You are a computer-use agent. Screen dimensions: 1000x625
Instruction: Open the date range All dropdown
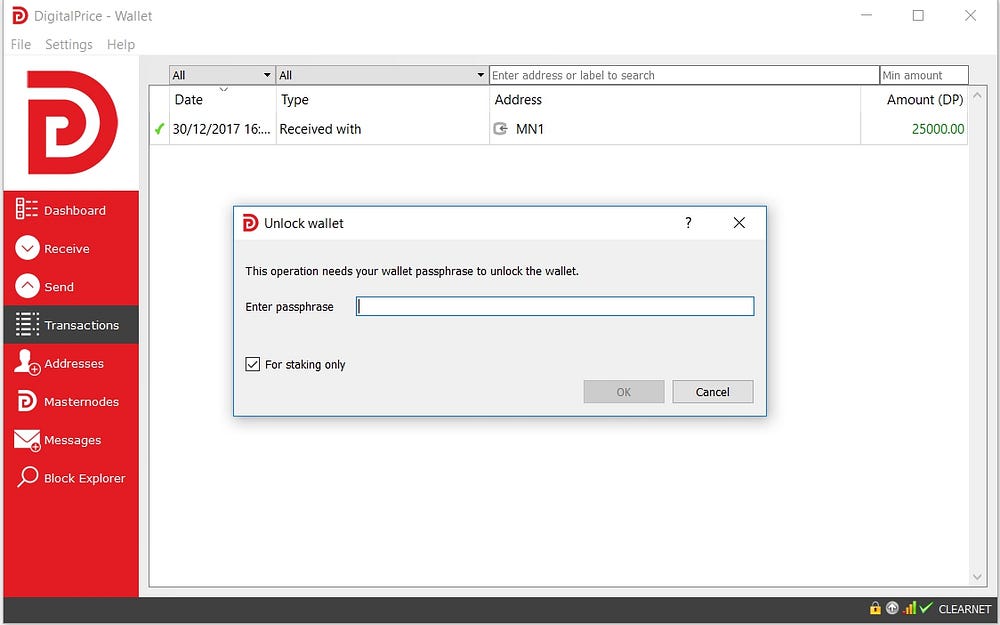222,75
